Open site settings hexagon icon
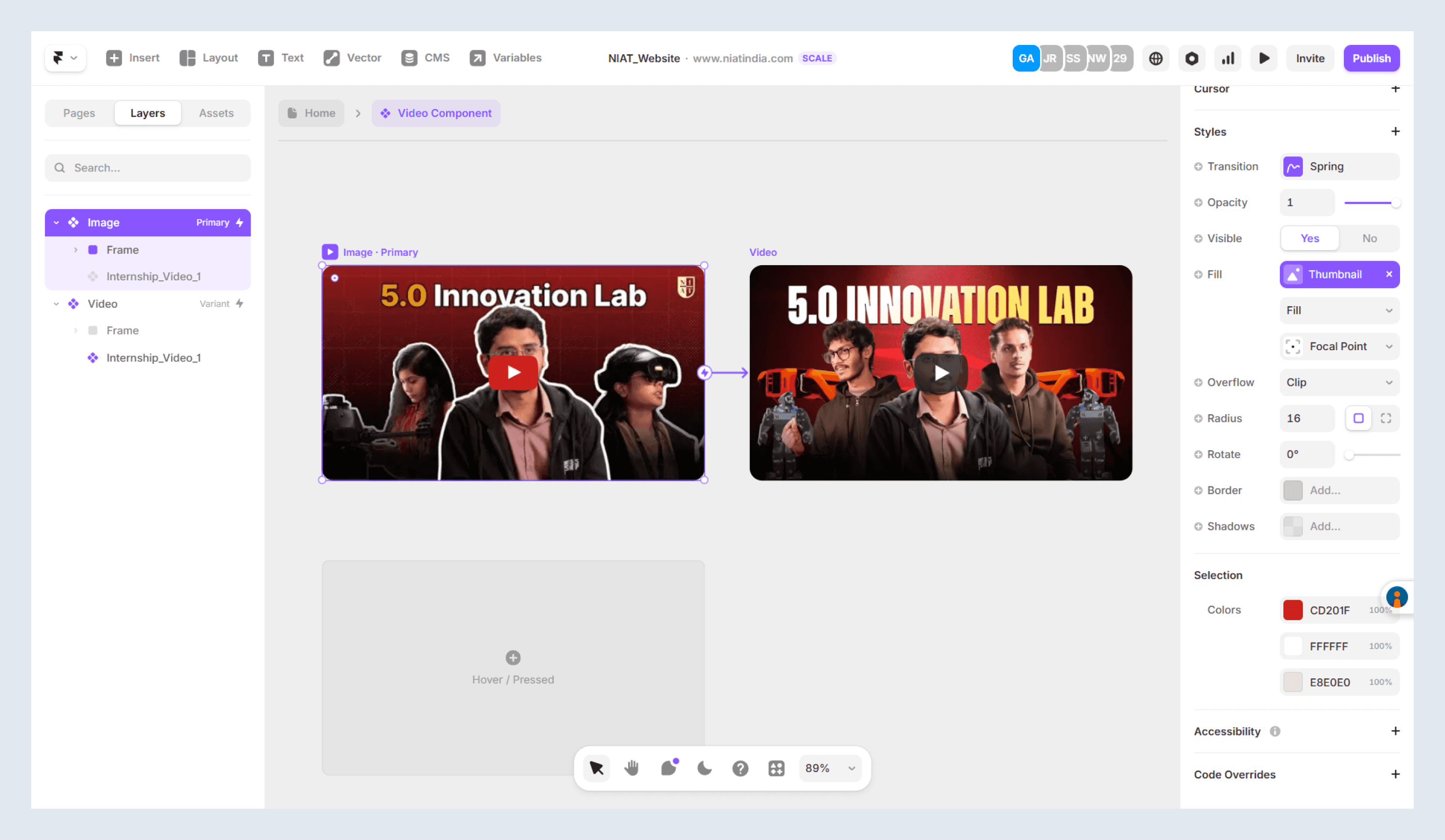 click(1191, 58)
